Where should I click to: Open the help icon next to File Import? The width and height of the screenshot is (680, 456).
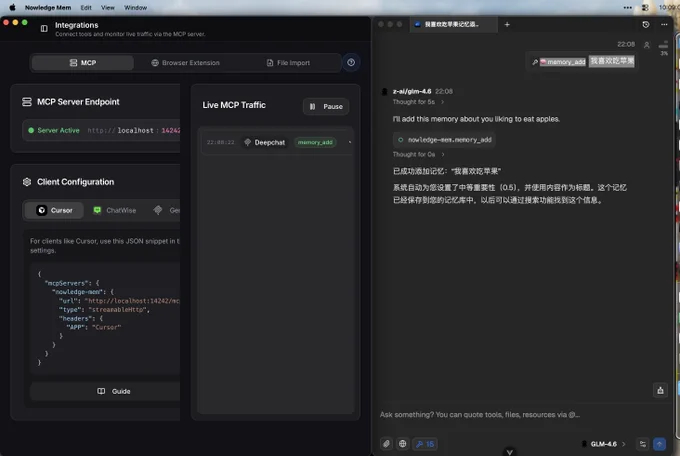pos(351,62)
